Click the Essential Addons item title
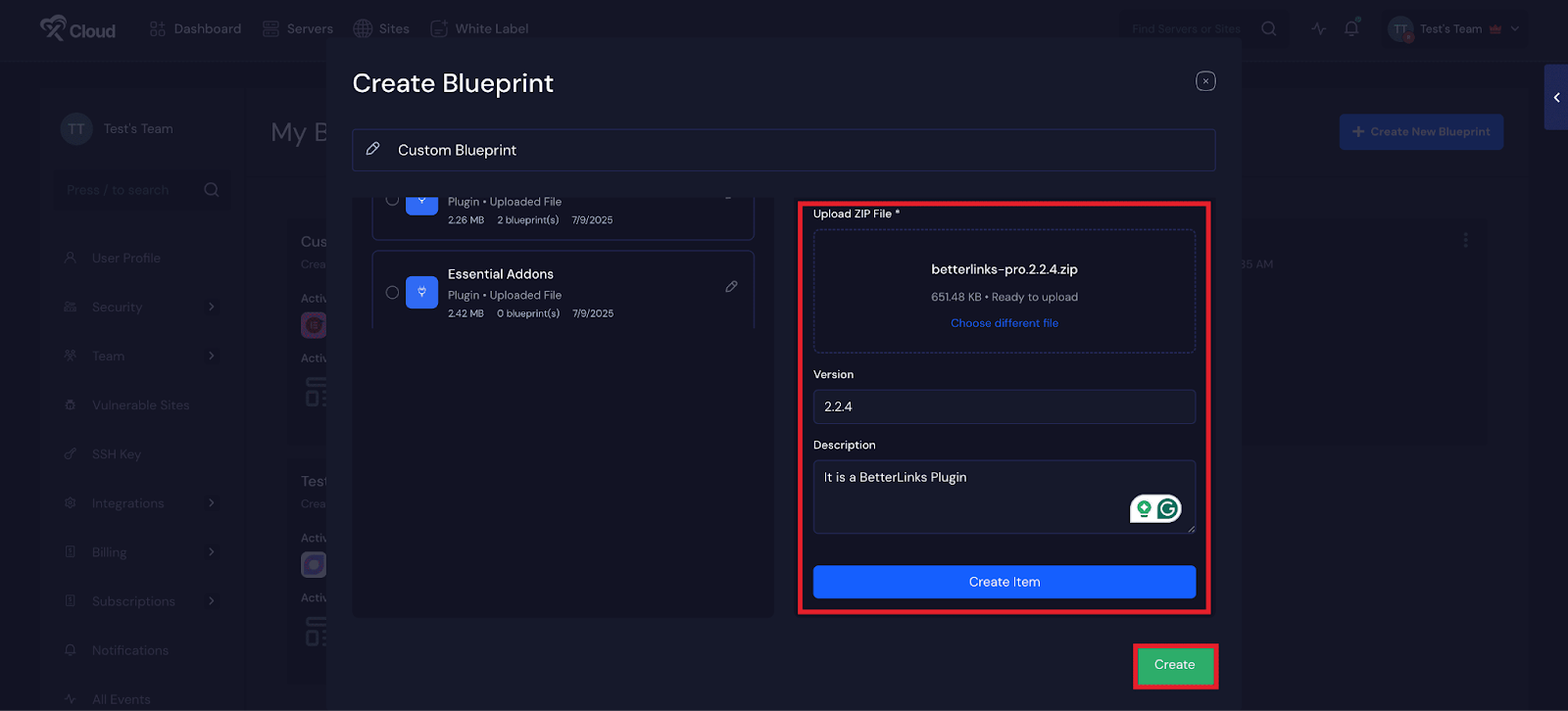This screenshot has height=711, width=1568. [501, 274]
